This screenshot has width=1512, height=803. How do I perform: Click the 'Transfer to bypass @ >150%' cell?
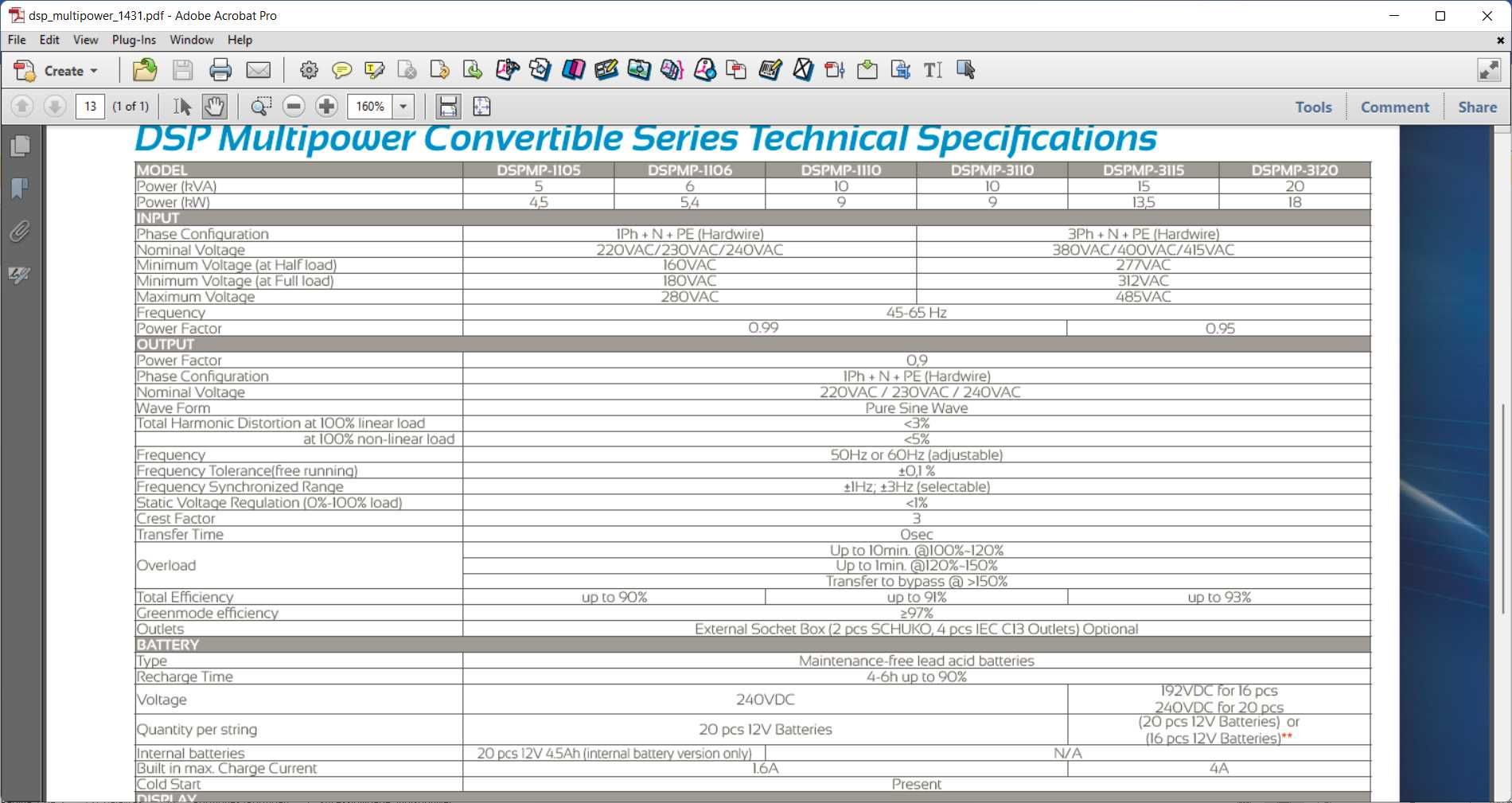pyautogui.click(x=917, y=582)
